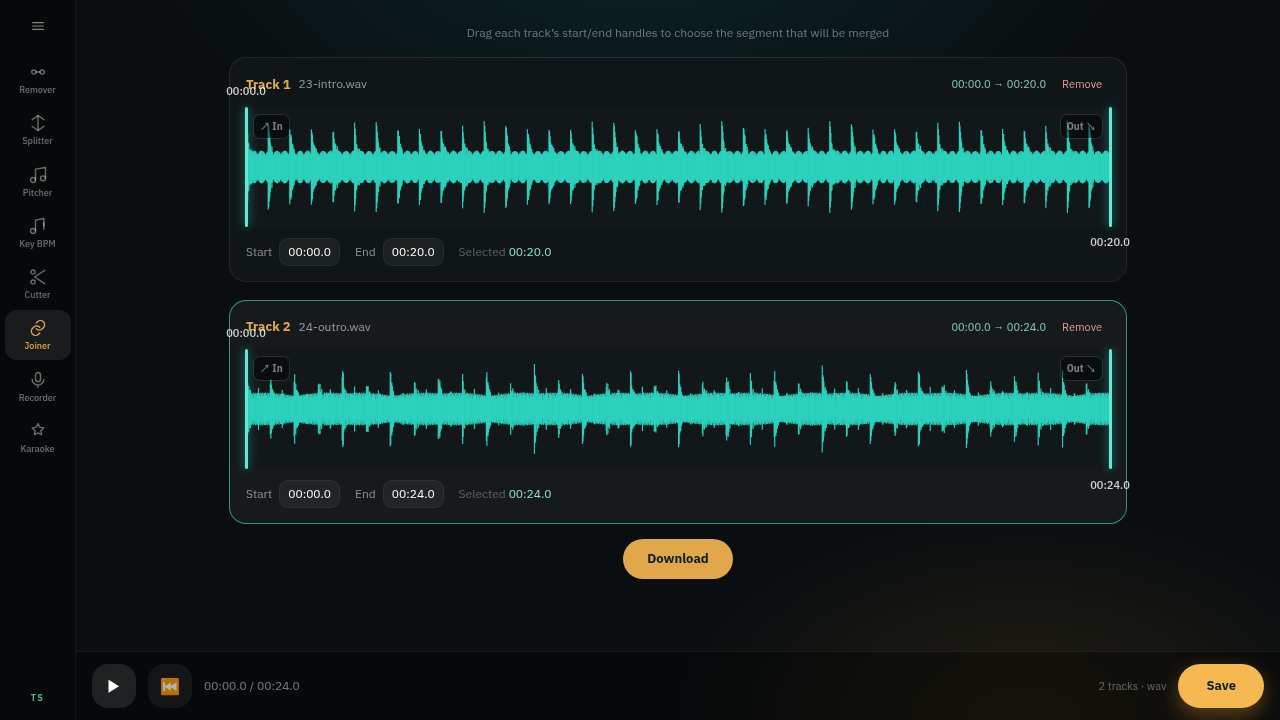
Task: Open the Cutter scissors tool
Action: [x=38, y=284]
